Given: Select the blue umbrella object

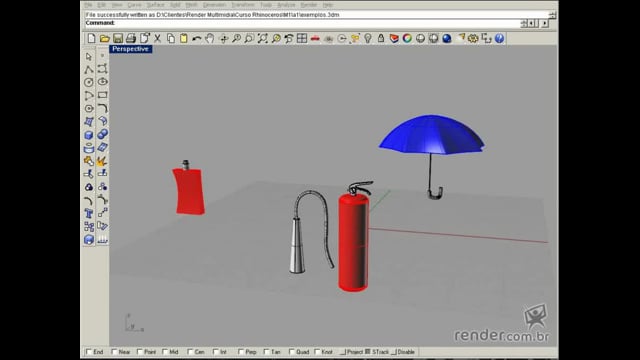Looking at the screenshot, I should (x=432, y=135).
